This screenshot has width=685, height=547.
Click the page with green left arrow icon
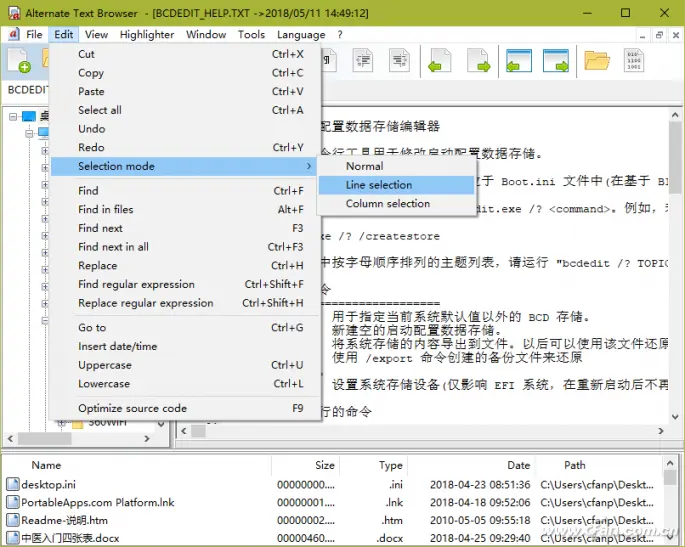(438, 62)
